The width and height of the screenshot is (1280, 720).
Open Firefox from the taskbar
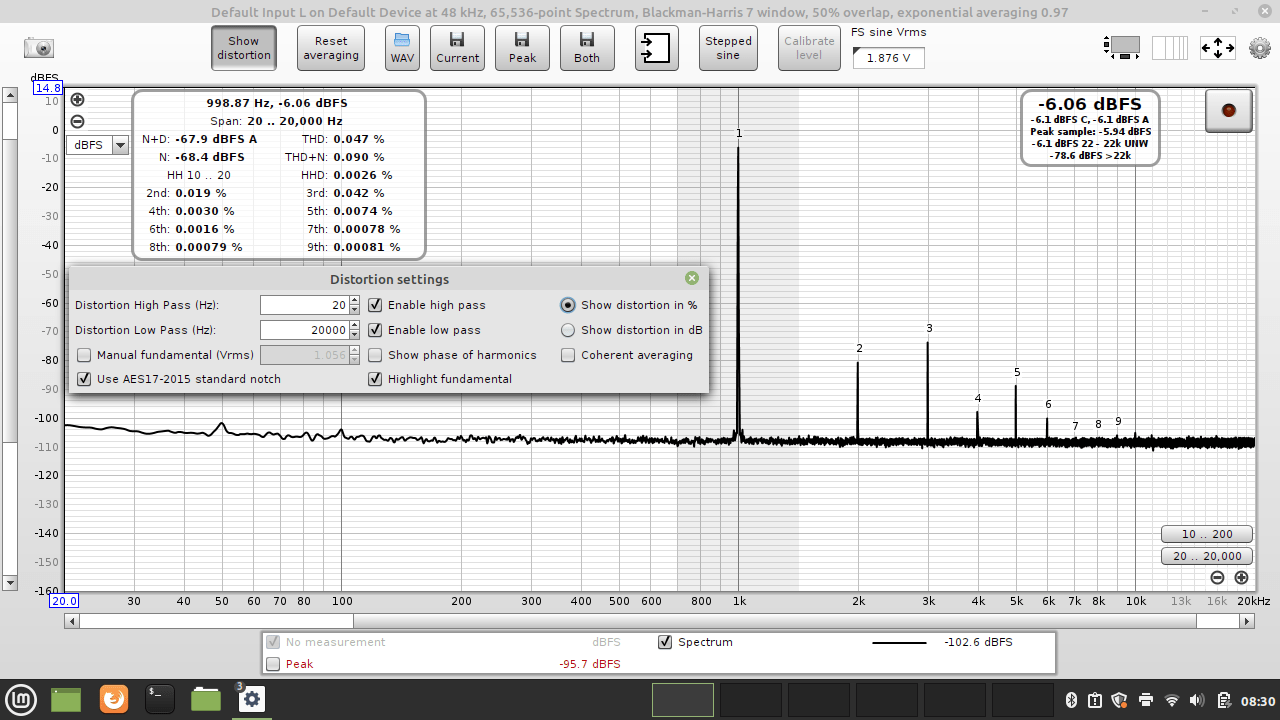pyautogui.click(x=114, y=699)
